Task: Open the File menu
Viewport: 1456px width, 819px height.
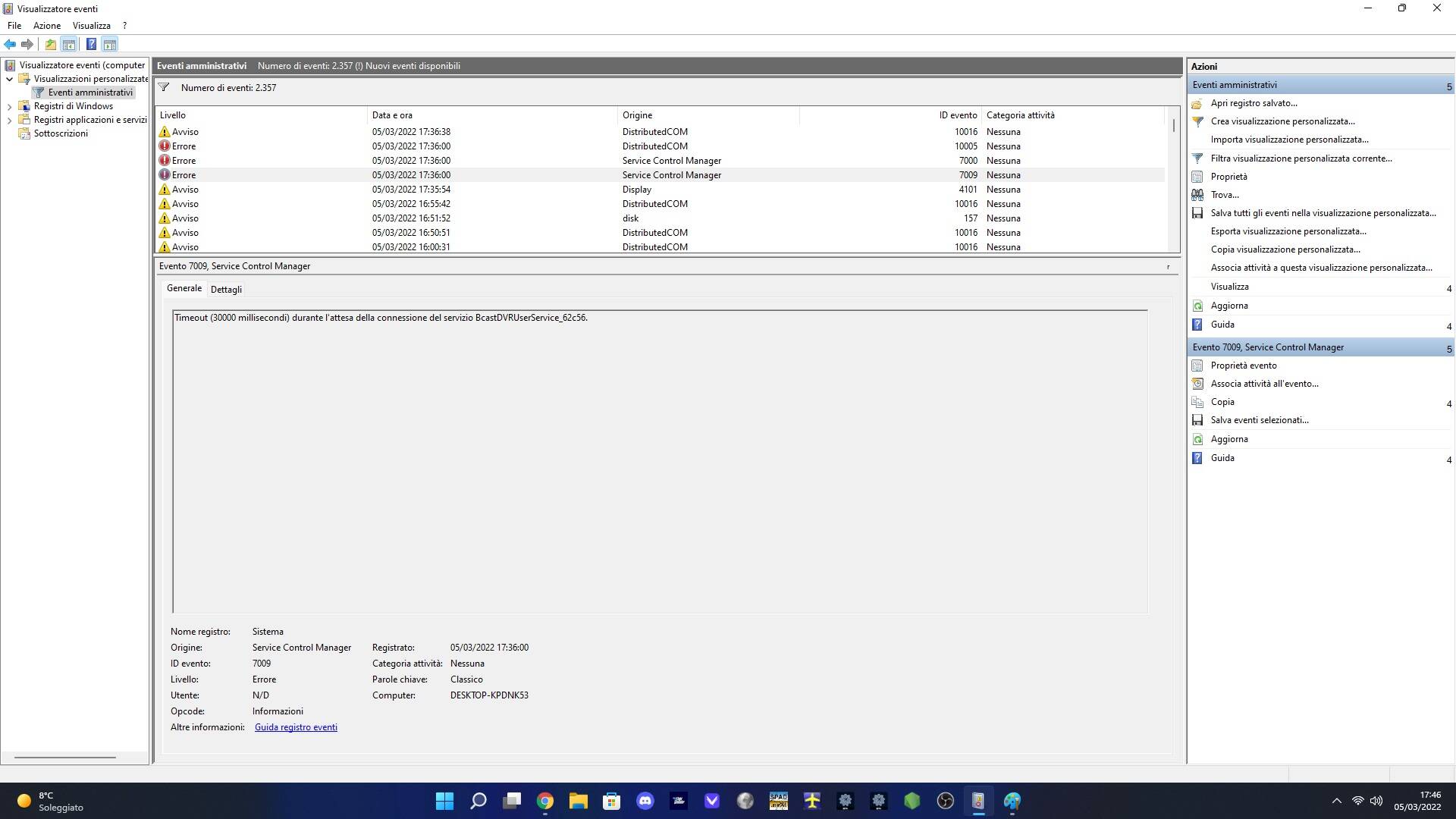Action: (14, 26)
